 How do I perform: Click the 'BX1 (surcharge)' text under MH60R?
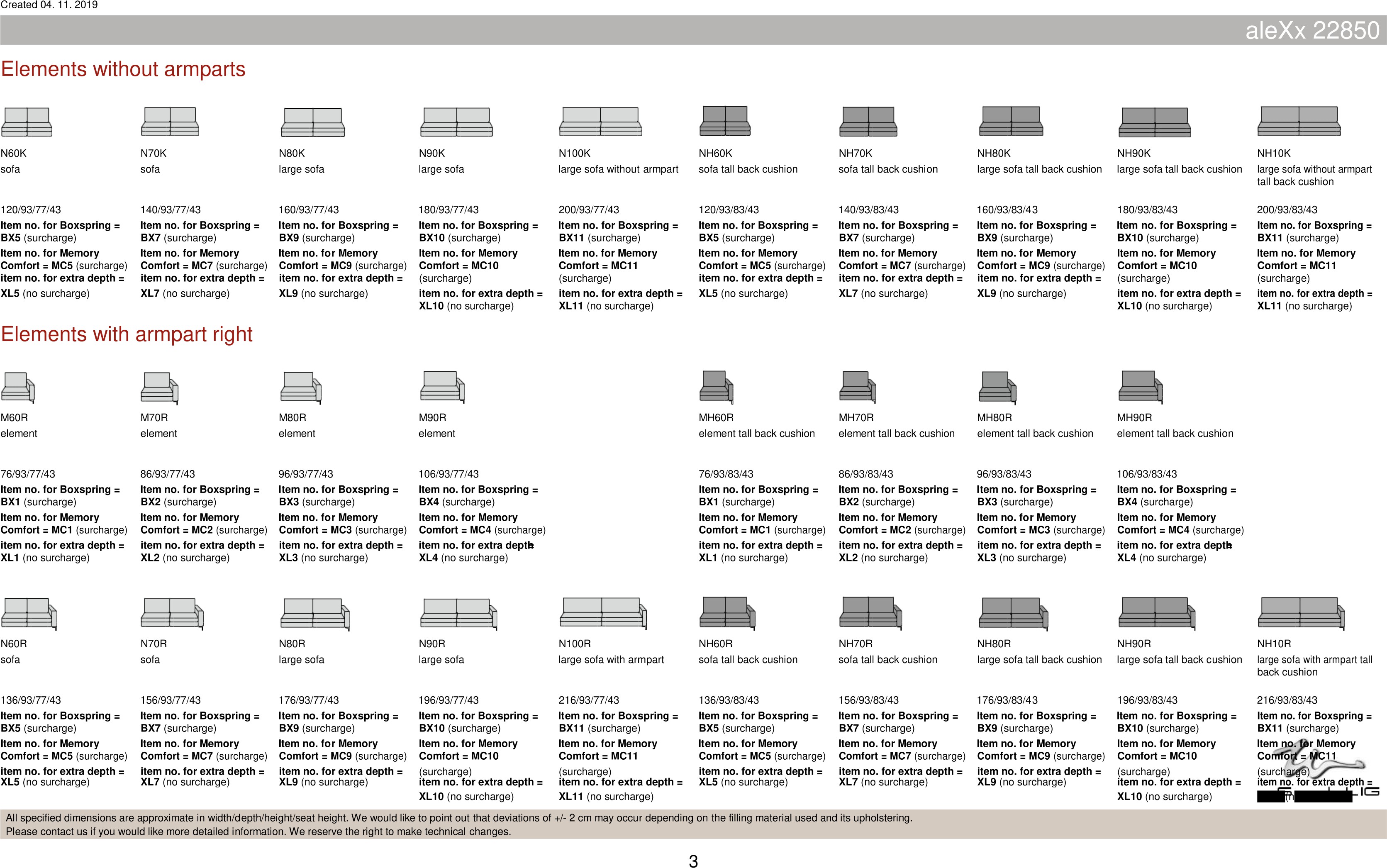pos(736,502)
